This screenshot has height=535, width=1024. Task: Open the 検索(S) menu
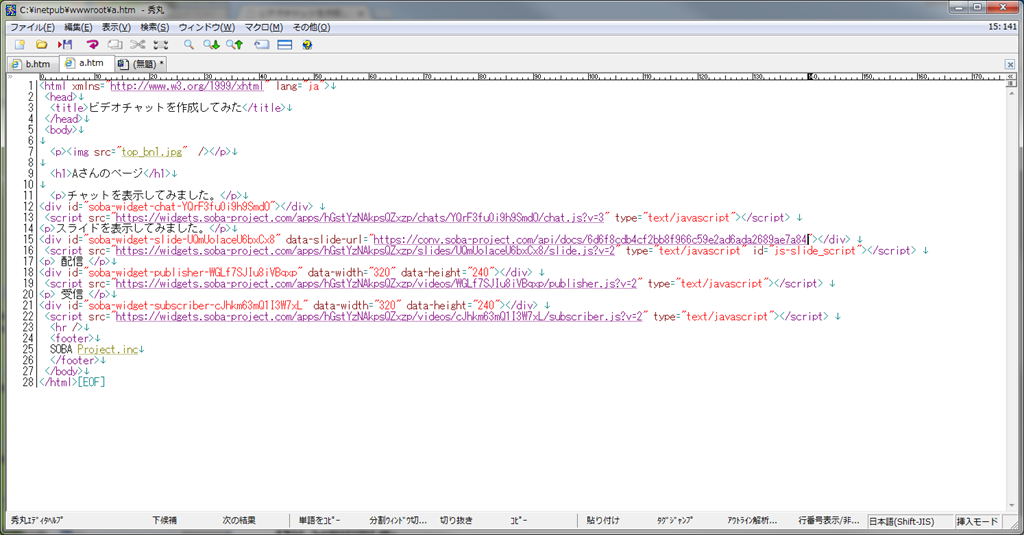coord(155,27)
